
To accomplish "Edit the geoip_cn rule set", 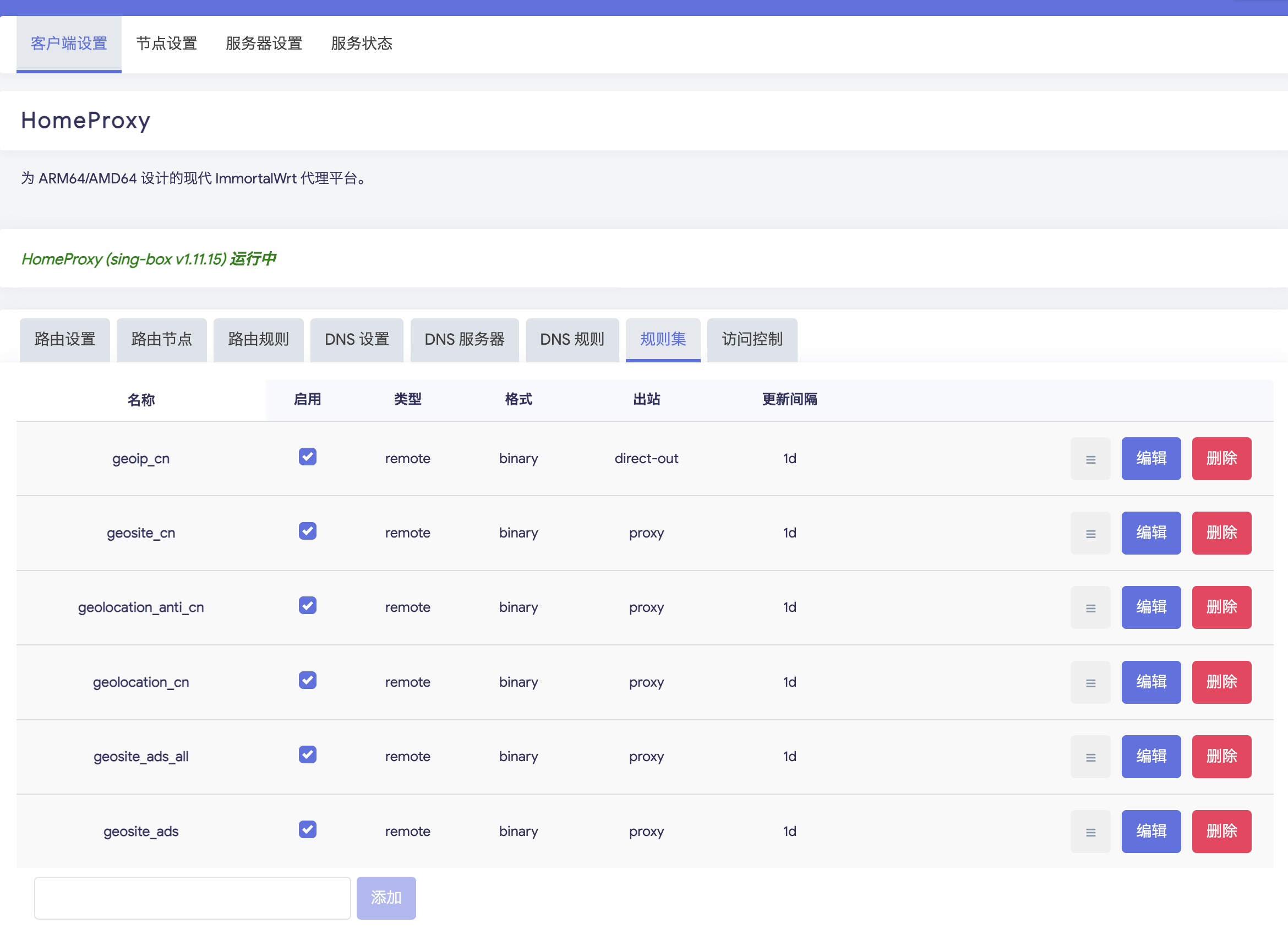I will 1150,459.
